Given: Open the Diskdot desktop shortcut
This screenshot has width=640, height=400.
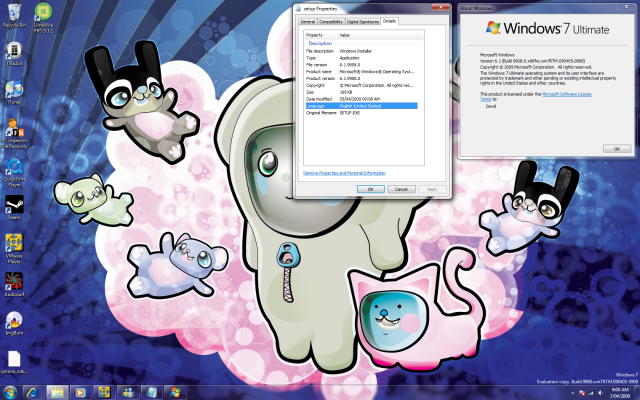Looking at the screenshot, I should 14,54.
